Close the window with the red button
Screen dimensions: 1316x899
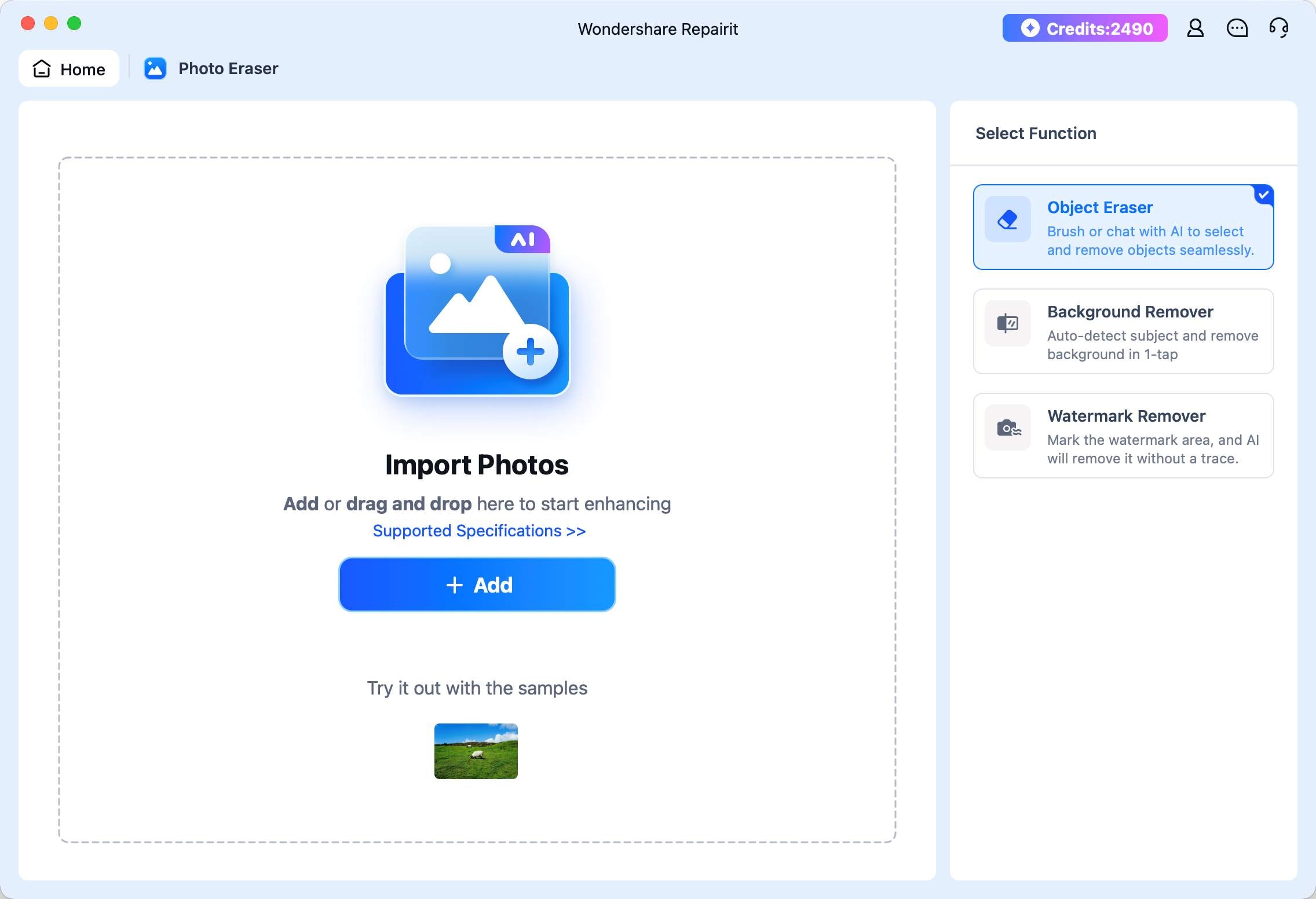[x=28, y=23]
